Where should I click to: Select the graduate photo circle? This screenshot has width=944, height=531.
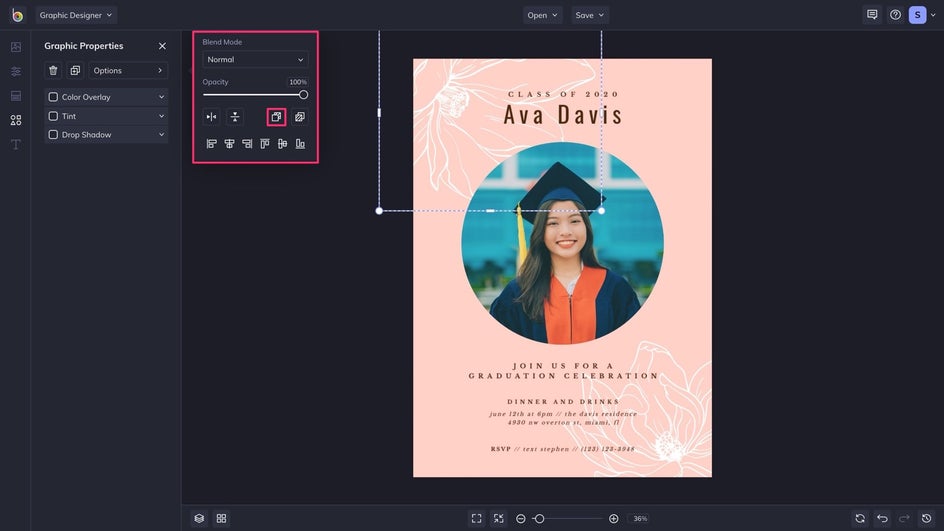pyautogui.click(x=562, y=243)
